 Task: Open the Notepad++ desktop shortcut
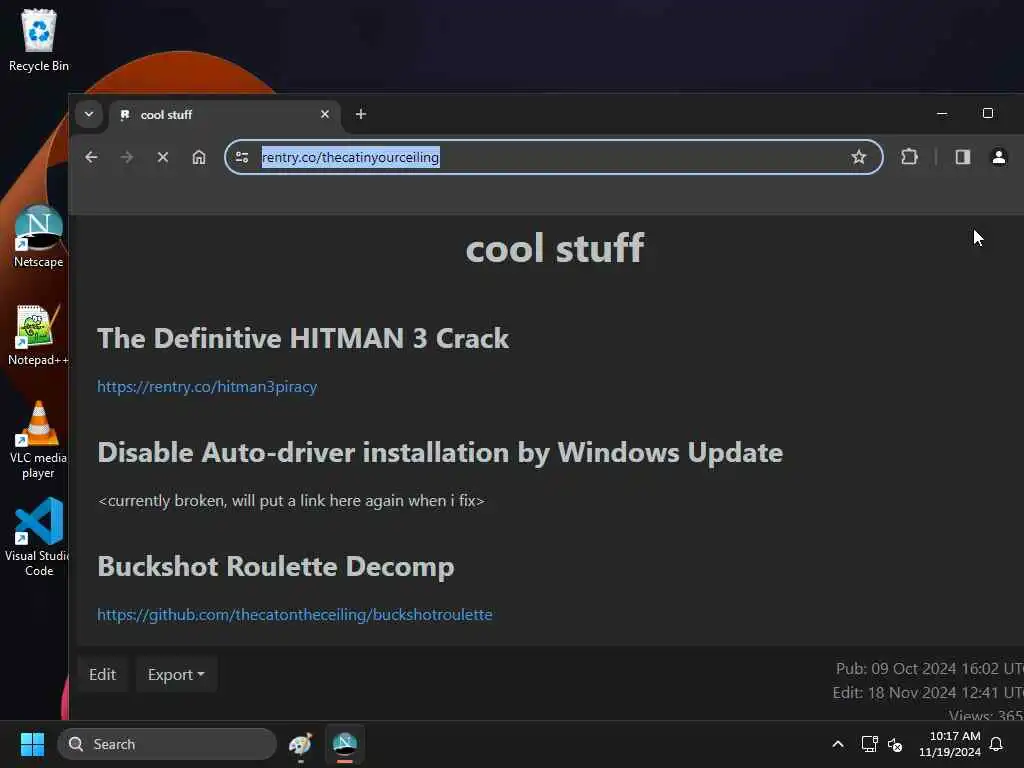pyautogui.click(x=38, y=334)
